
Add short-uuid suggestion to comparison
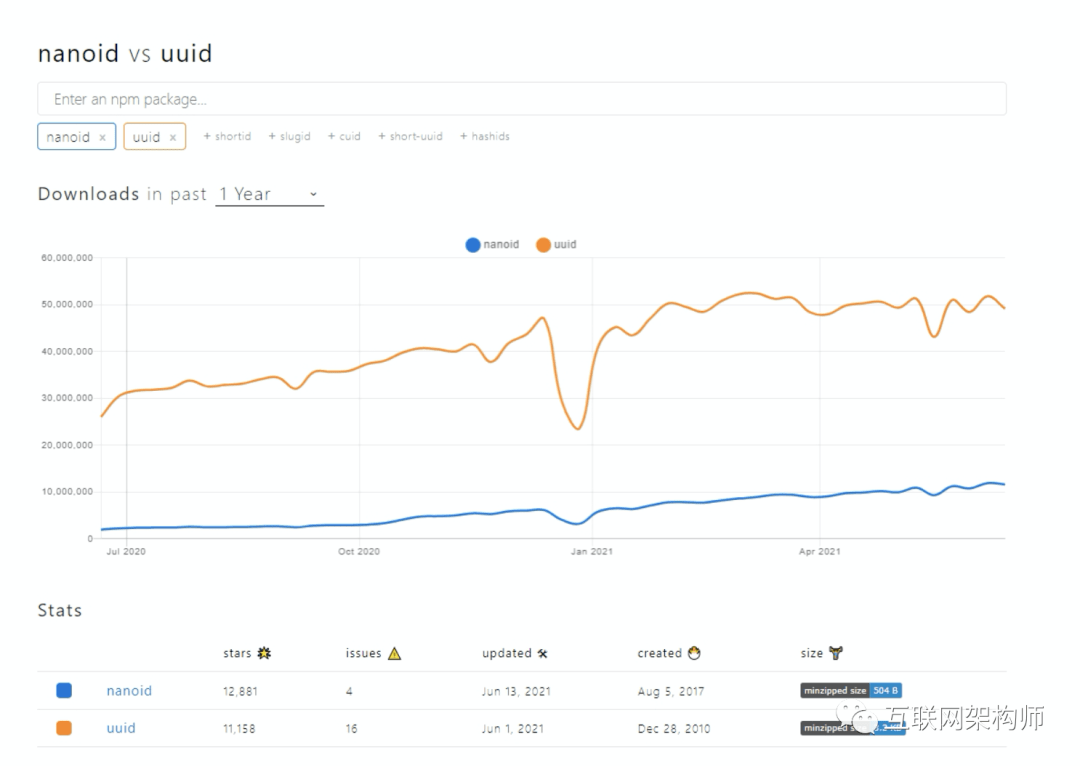(x=410, y=136)
